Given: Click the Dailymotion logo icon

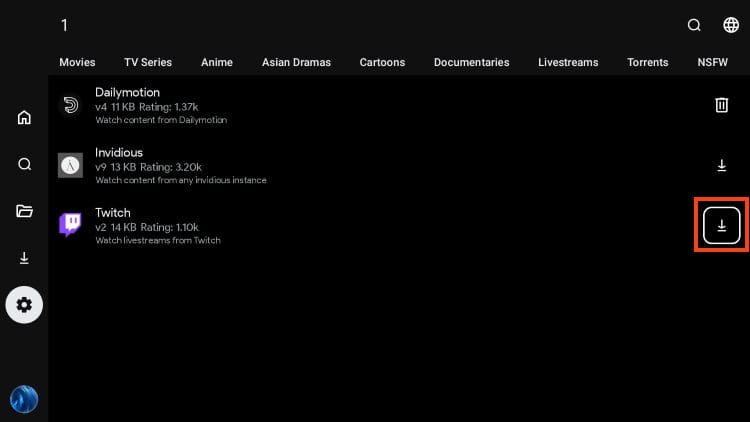Looking at the screenshot, I should coord(70,105).
